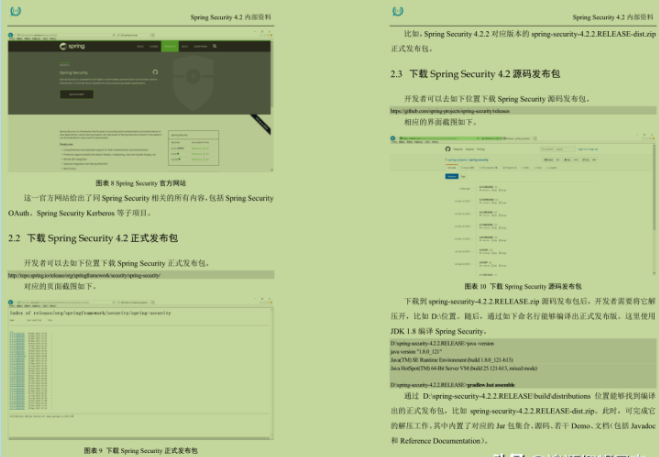Click caption 图表 9 下载 Spring Security 正式发布包
Viewport: 659px width, 457px height.
point(141,450)
